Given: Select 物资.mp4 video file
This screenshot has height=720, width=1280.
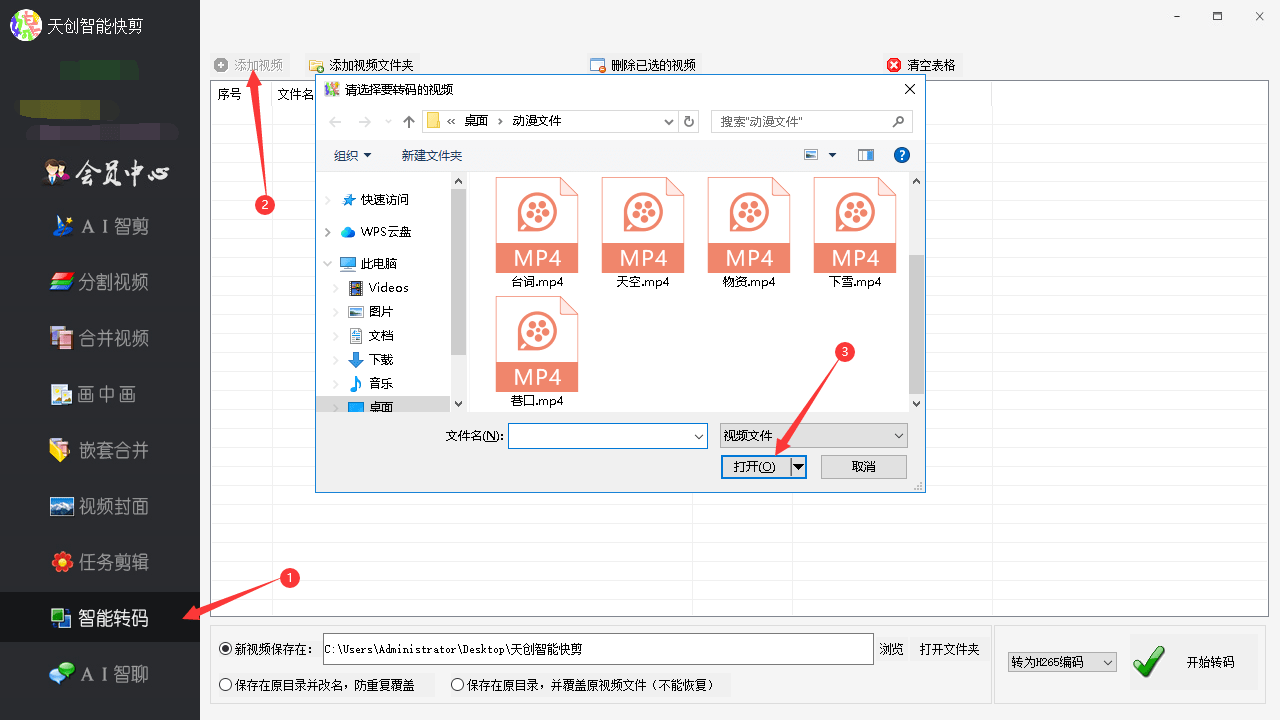Looking at the screenshot, I should point(749,233).
